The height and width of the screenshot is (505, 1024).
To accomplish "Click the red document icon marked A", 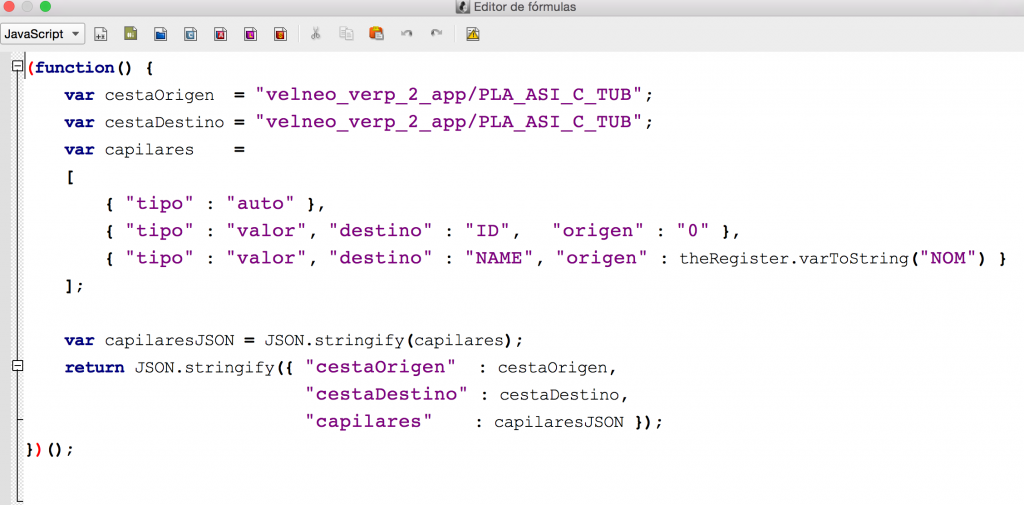I will click(x=221, y=34).
